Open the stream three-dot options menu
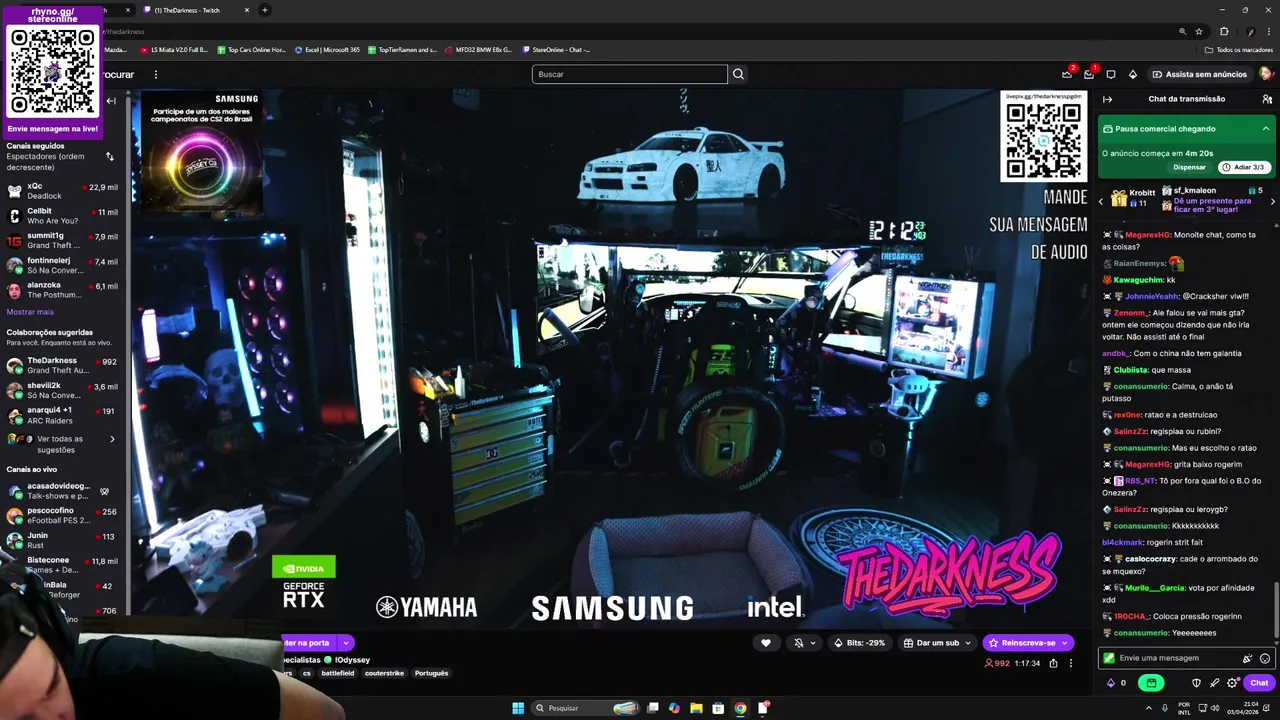Screen dimensions: 1280x720 [x=1070, y=663]
